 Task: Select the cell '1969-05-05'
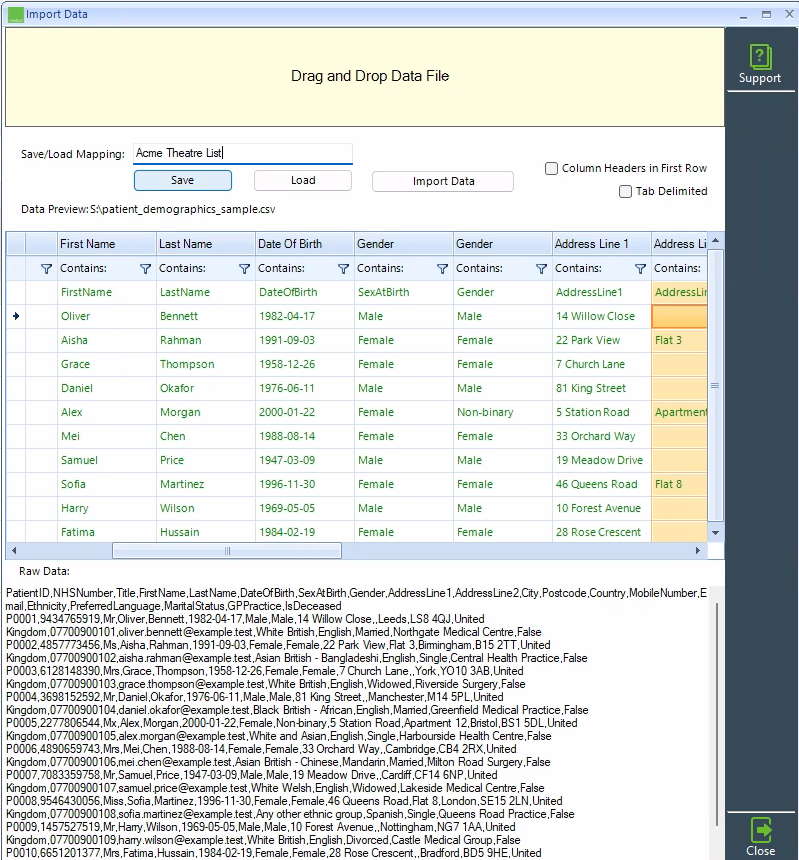coord(305,508)
